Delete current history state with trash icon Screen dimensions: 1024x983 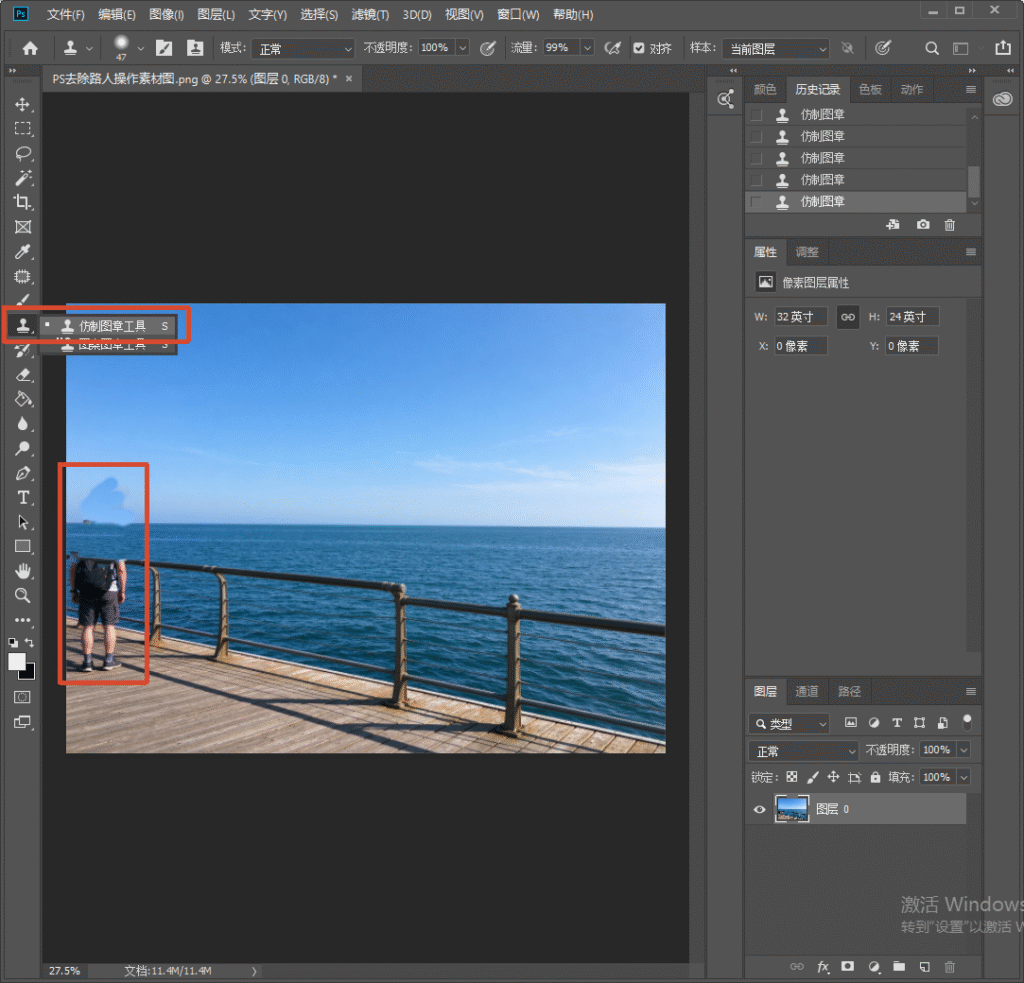pos(950,225)
